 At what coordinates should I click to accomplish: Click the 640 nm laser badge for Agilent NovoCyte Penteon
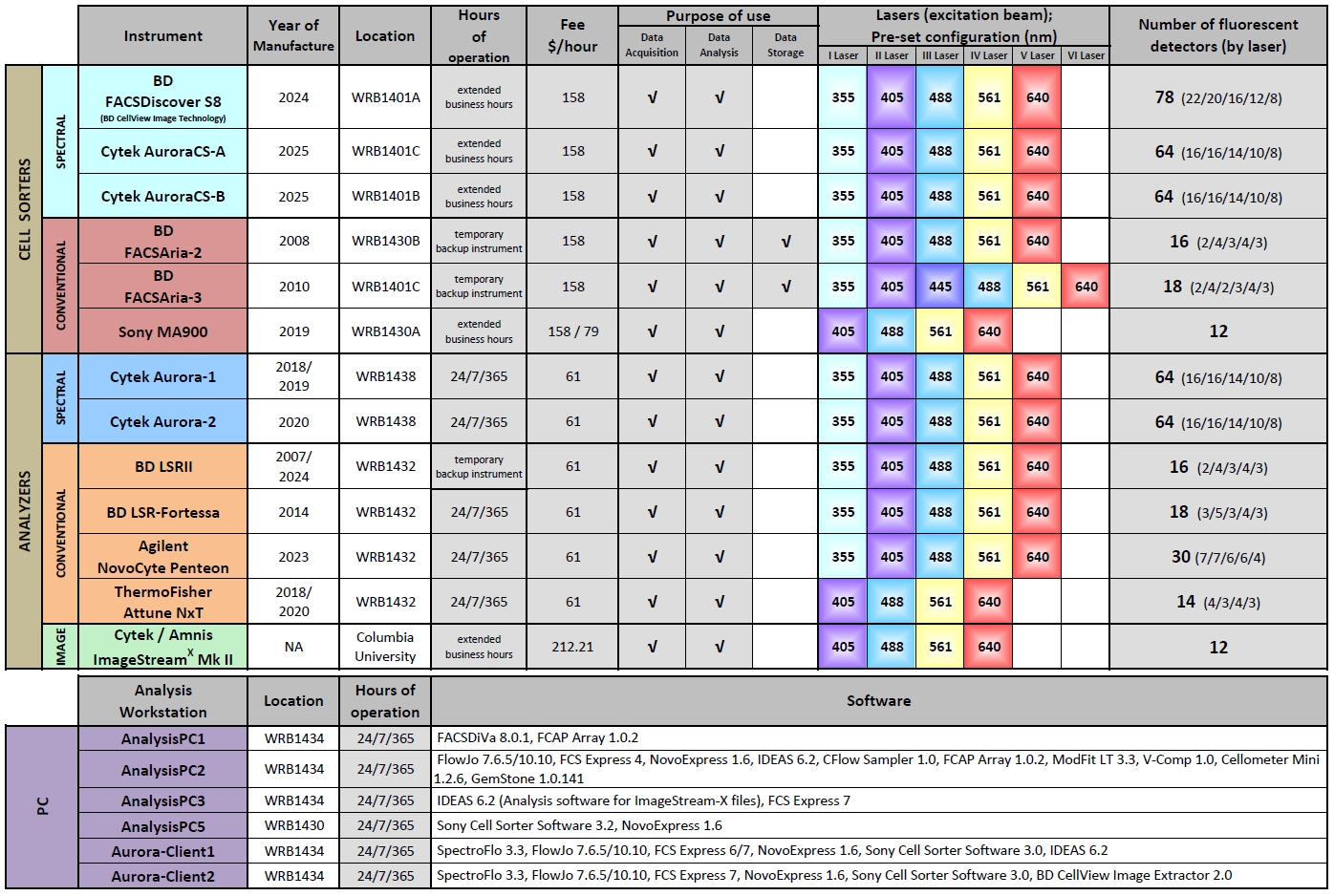click(1037, 555)
